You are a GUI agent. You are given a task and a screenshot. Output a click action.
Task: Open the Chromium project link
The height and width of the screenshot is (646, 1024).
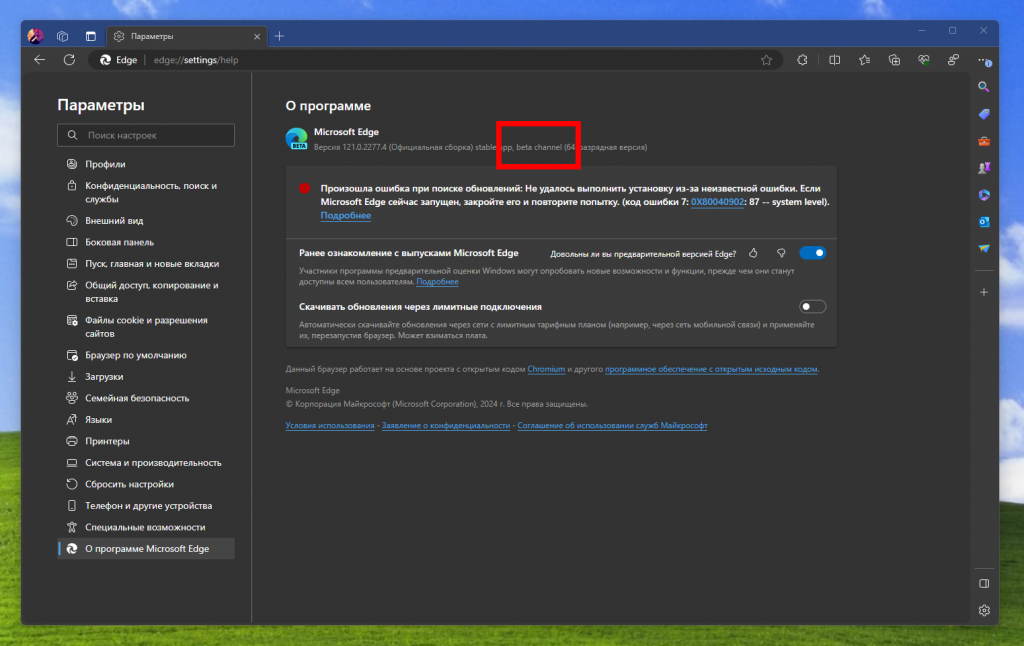point(546,369)
